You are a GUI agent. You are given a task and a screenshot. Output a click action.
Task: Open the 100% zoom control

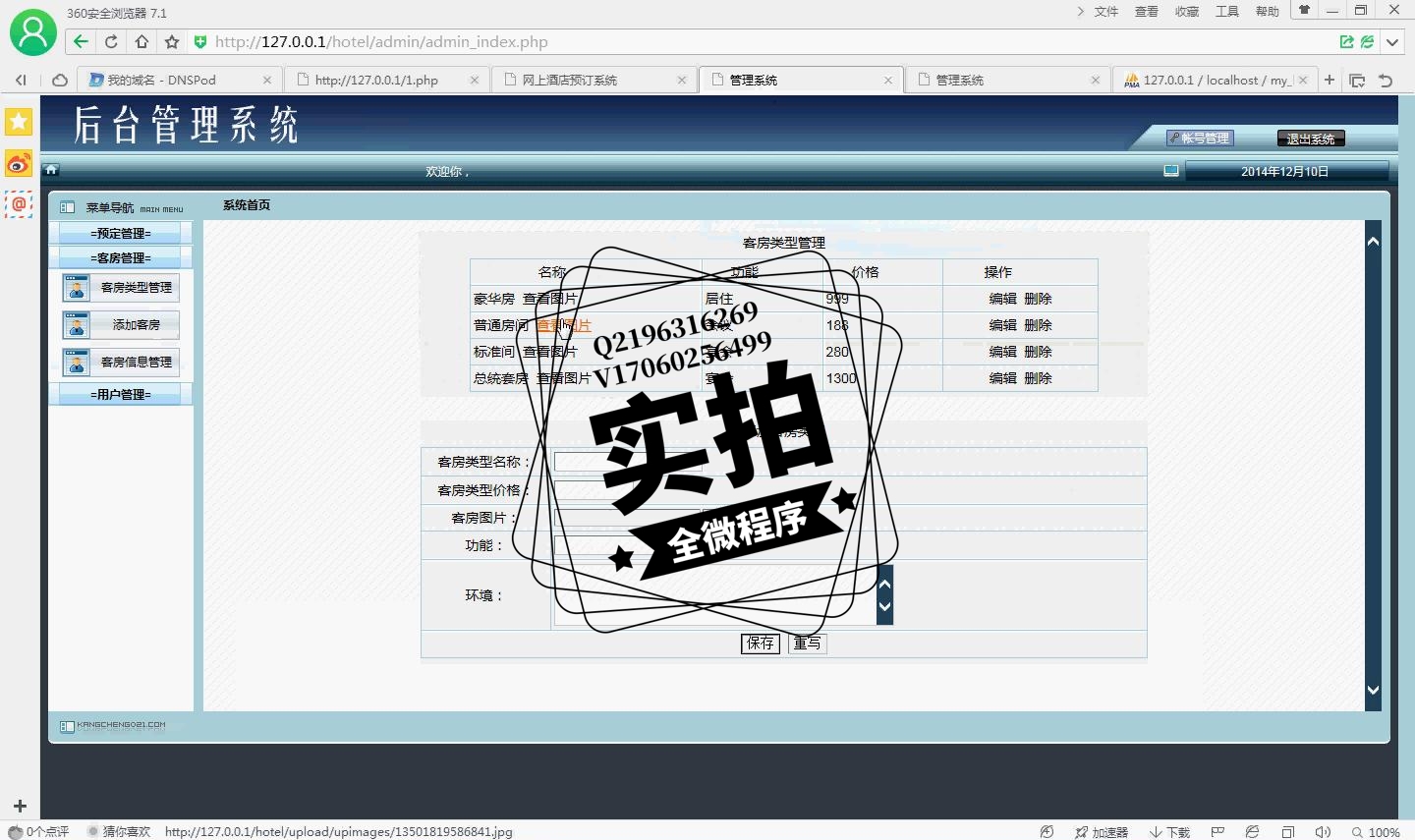(x=1376, y=832)
